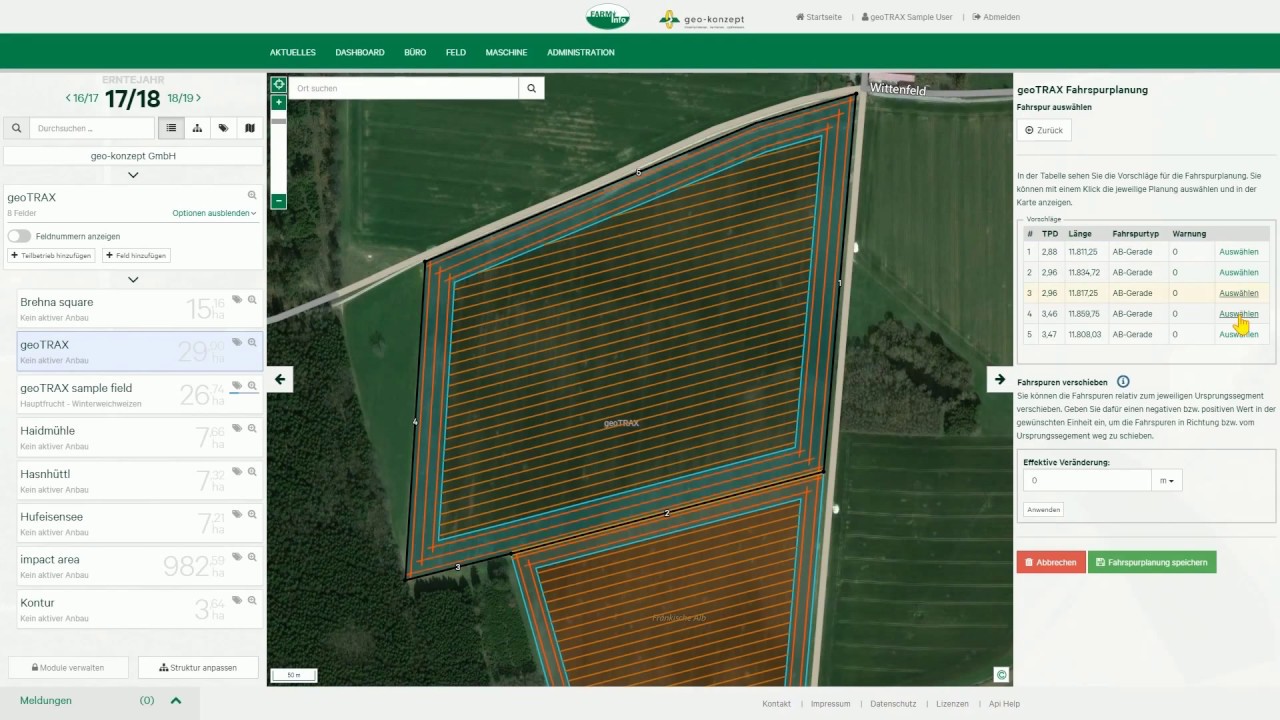Zoom to Kontur field icon

[252, 600]
